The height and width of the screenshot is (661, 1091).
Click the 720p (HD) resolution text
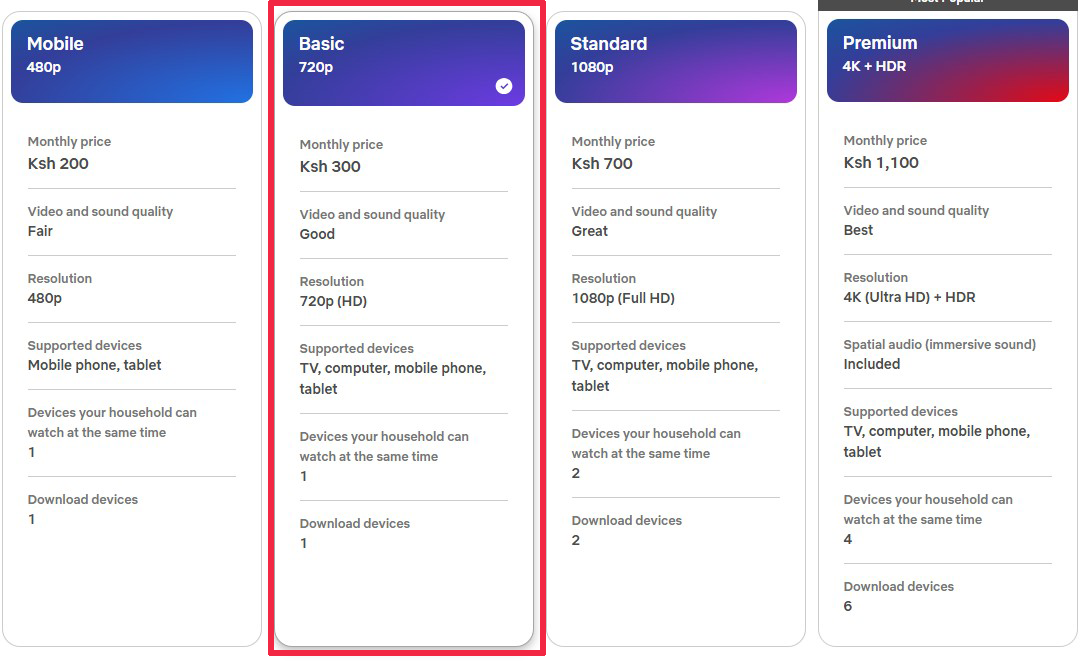[333, 301]
